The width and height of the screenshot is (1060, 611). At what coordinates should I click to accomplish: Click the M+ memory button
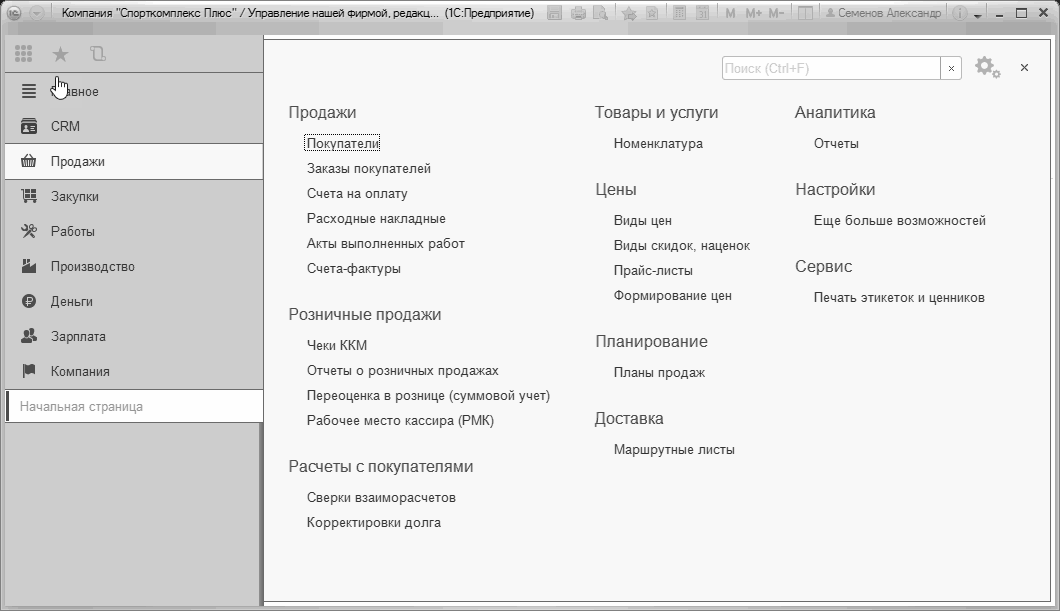tap(753, 13)
